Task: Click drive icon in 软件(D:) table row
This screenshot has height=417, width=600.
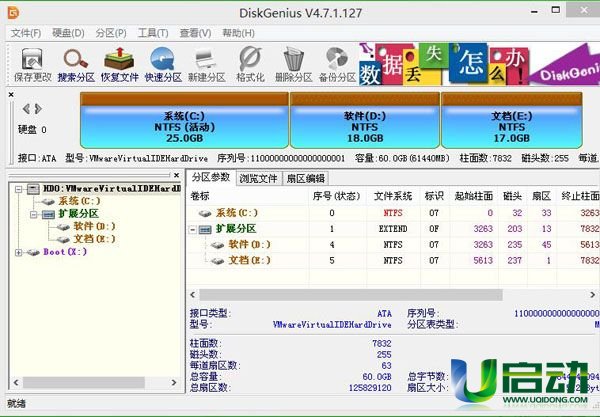Action: click(218, 245)
